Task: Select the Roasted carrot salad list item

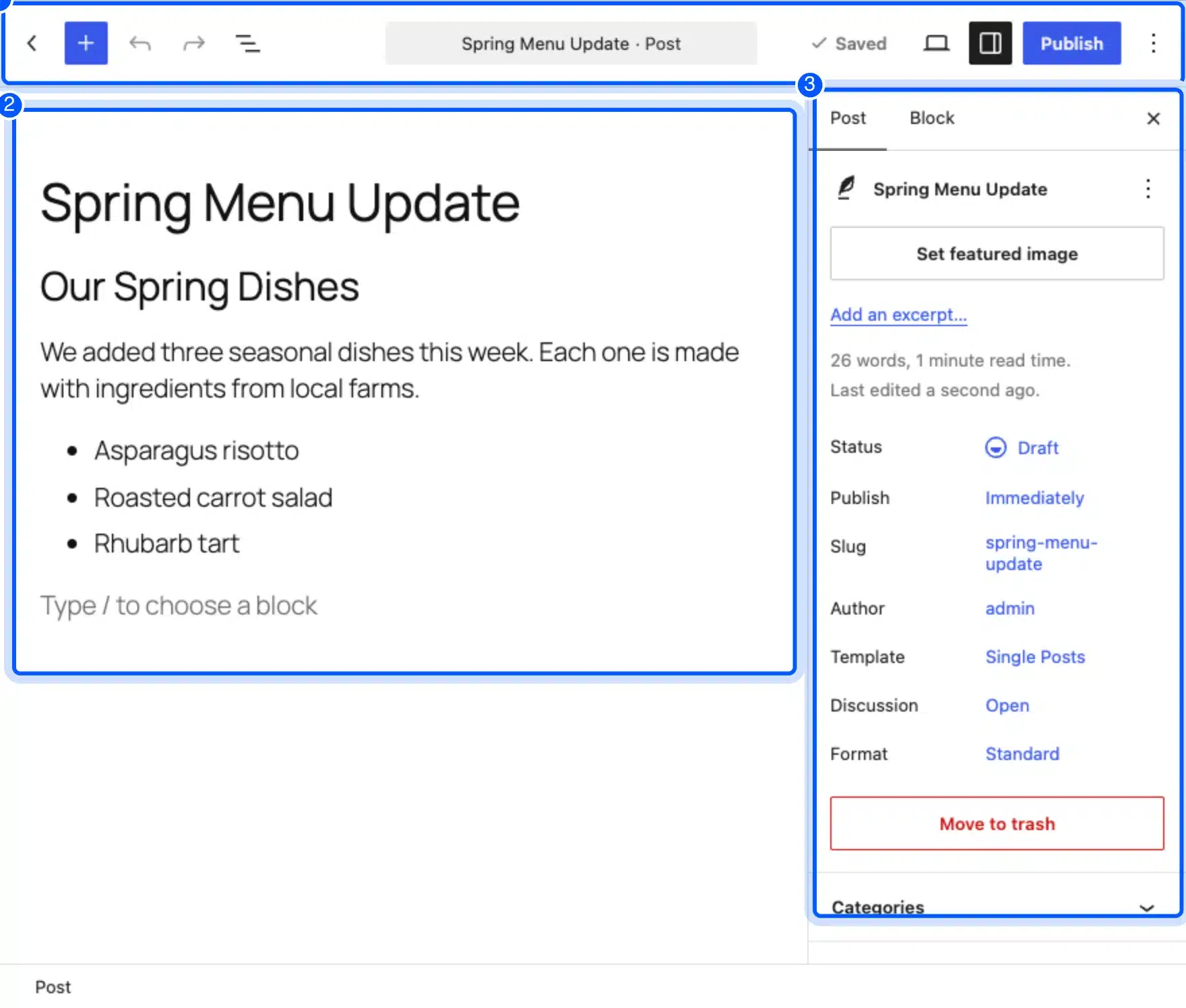Action: (x=213, y=497)
